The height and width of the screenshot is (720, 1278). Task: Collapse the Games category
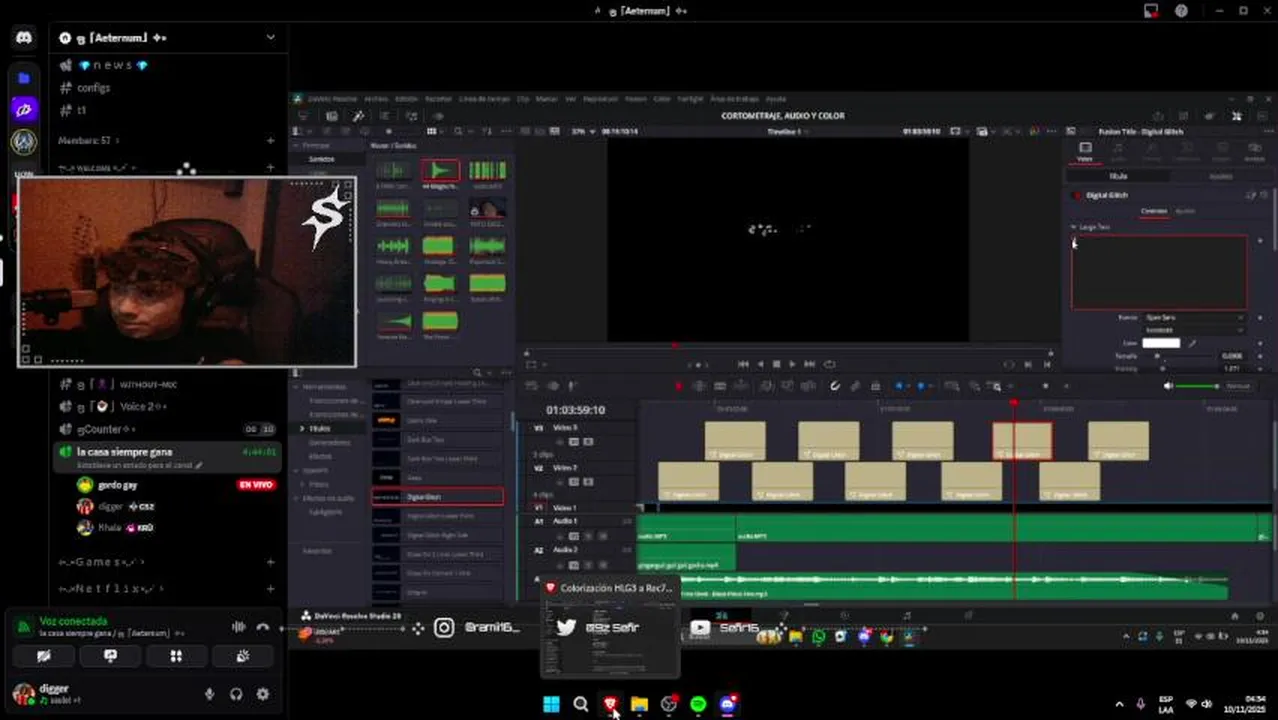click(x=104, y=562)
